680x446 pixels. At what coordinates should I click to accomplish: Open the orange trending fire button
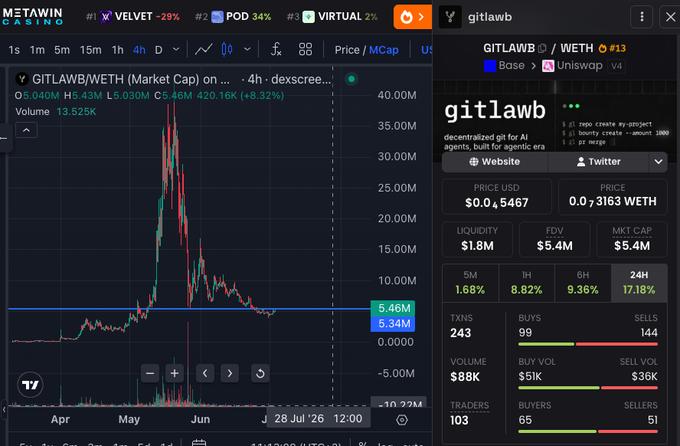point(412,17)
